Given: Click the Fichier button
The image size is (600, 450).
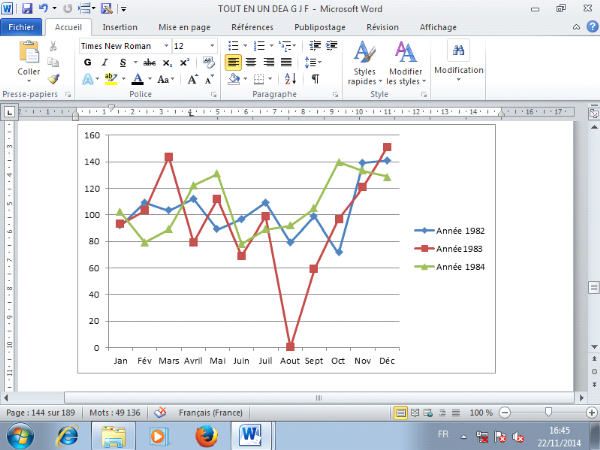Looking at the screenshot, I should click(x=22, y=27).
